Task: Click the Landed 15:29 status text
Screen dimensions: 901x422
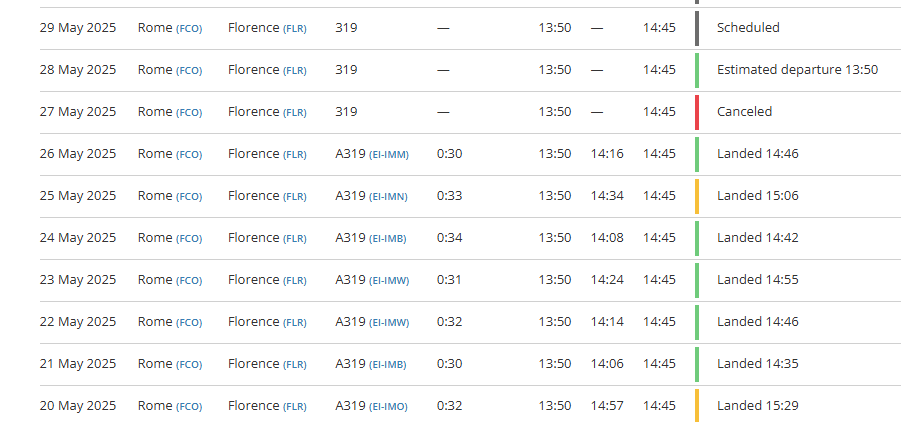Action: tap(757, 406)
